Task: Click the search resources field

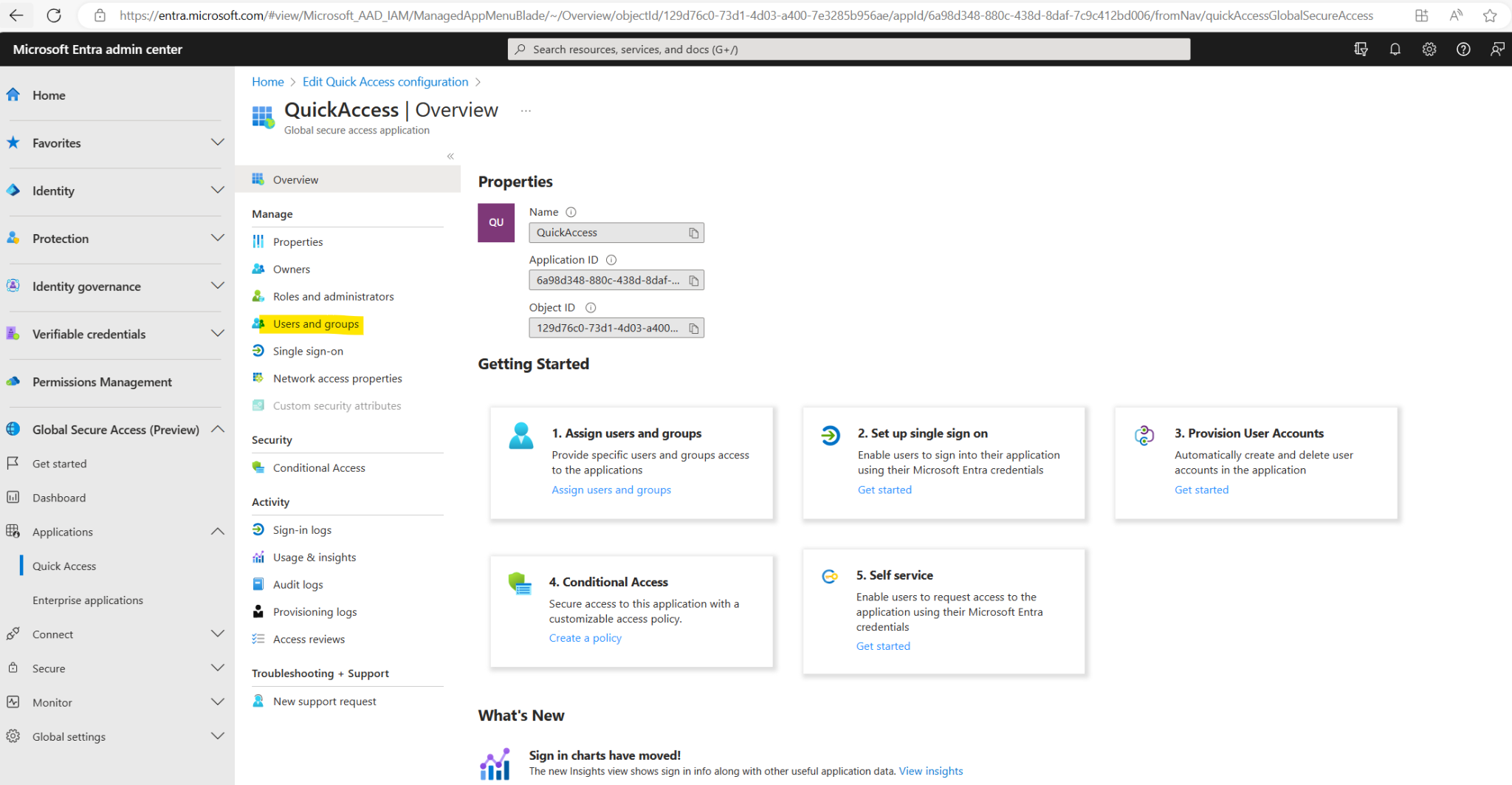Action: point(848,49)
